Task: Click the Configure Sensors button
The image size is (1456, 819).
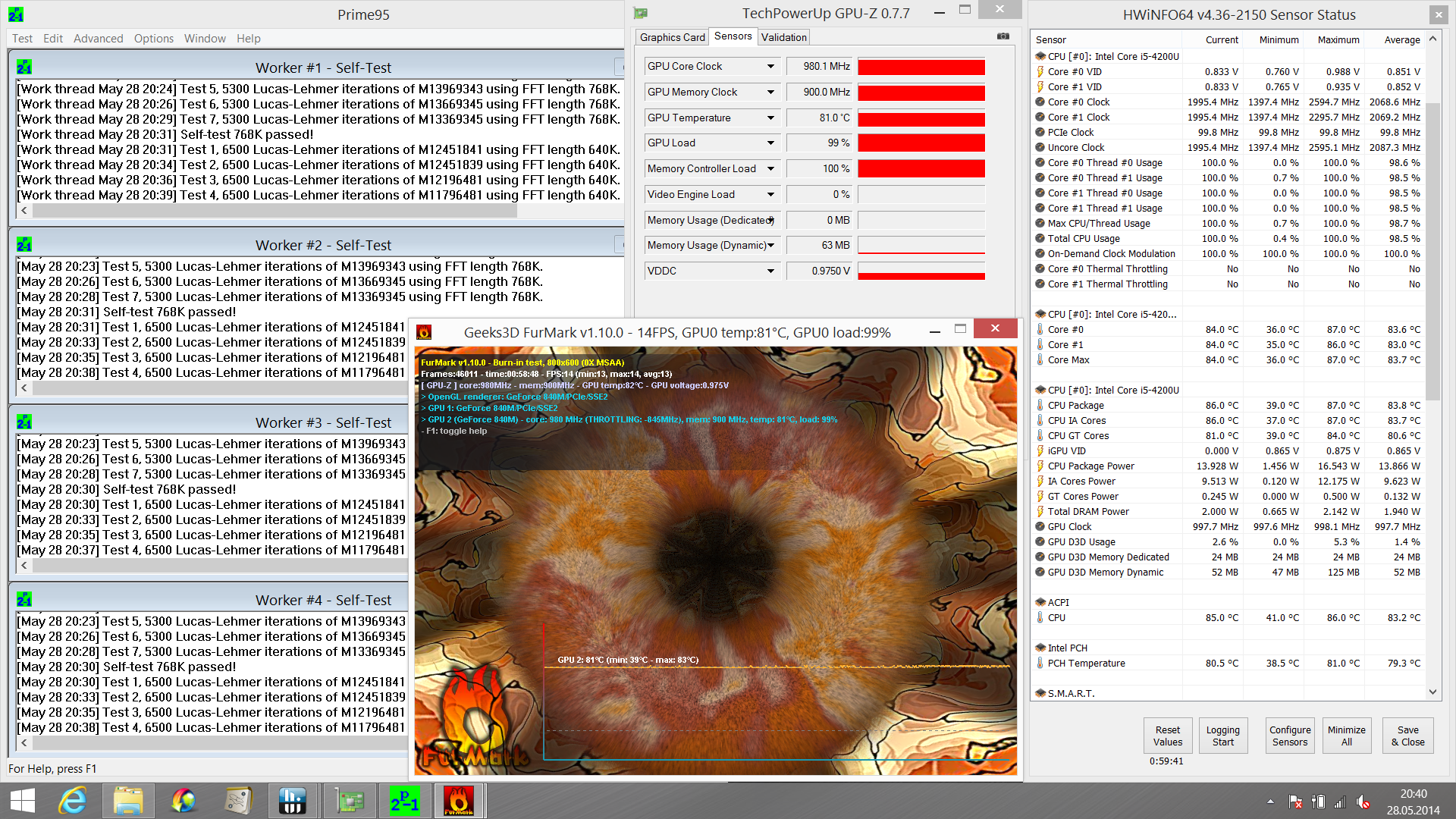Action: (1289, 736)
